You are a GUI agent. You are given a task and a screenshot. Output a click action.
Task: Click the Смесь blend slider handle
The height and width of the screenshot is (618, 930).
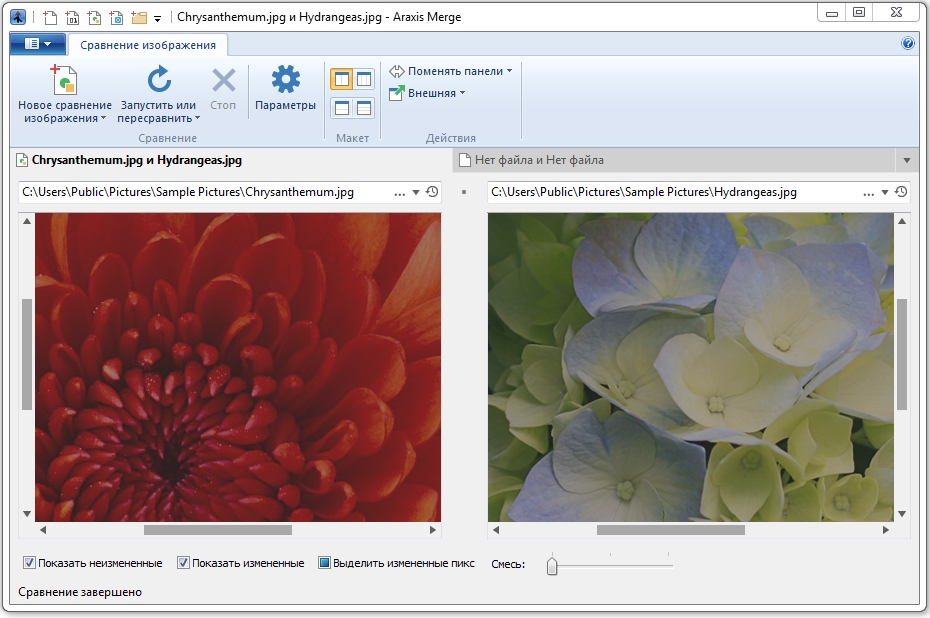click(x=552, y=565)
